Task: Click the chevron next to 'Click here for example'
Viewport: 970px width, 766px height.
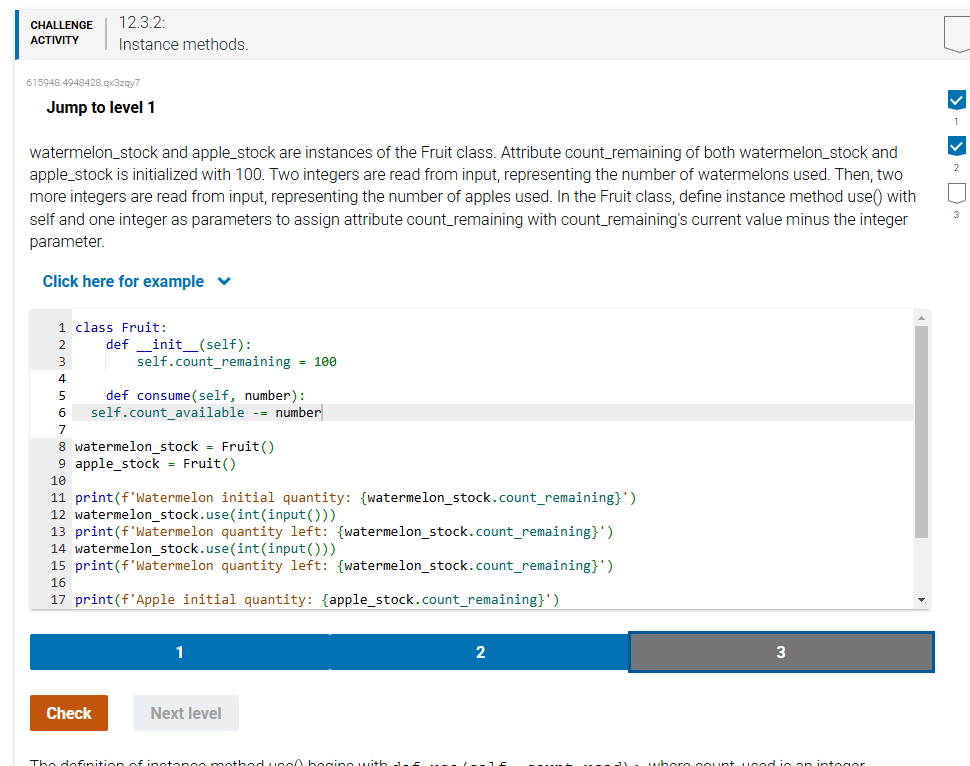Action: point(224,281)
